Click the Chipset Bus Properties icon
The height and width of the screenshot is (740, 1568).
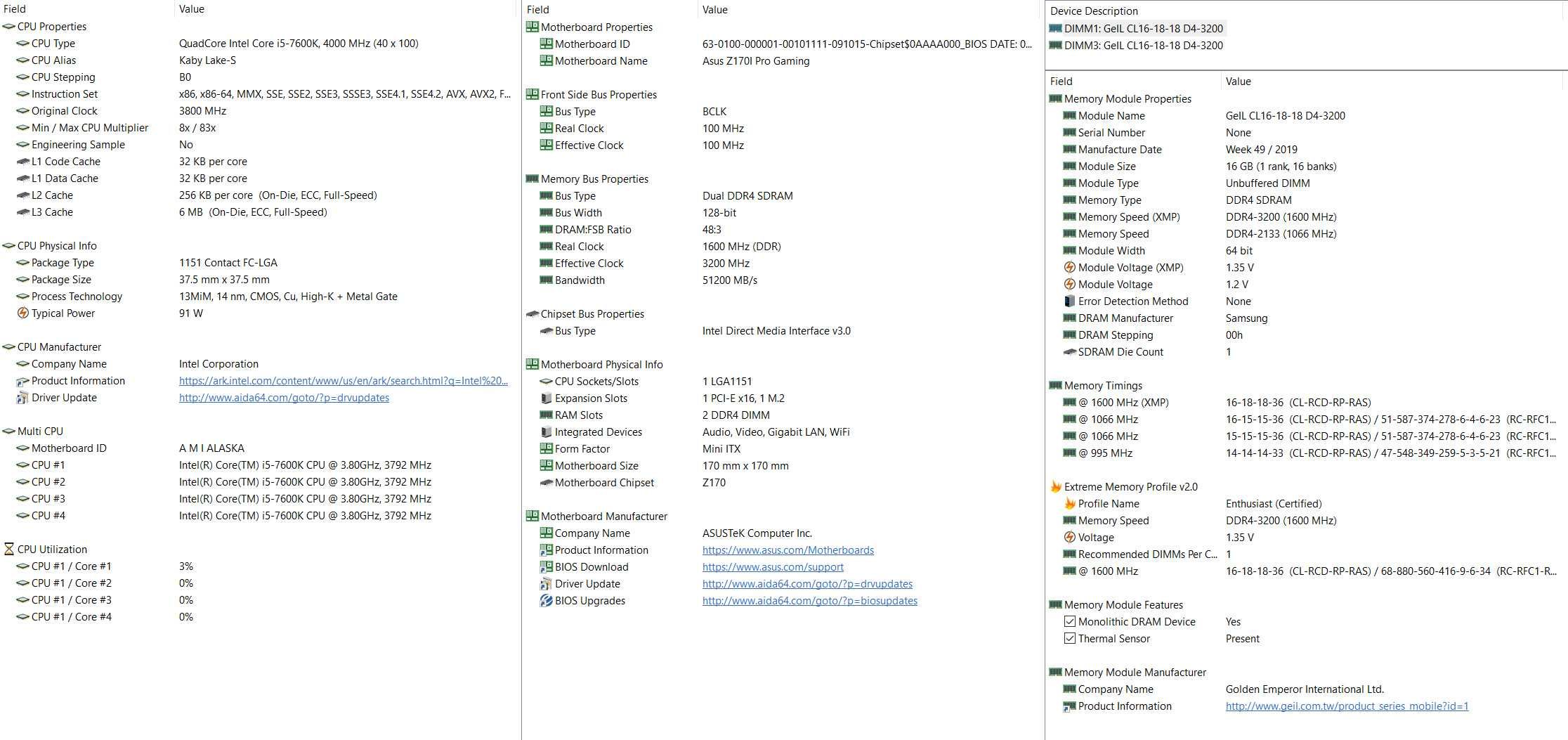pos(532,314)
